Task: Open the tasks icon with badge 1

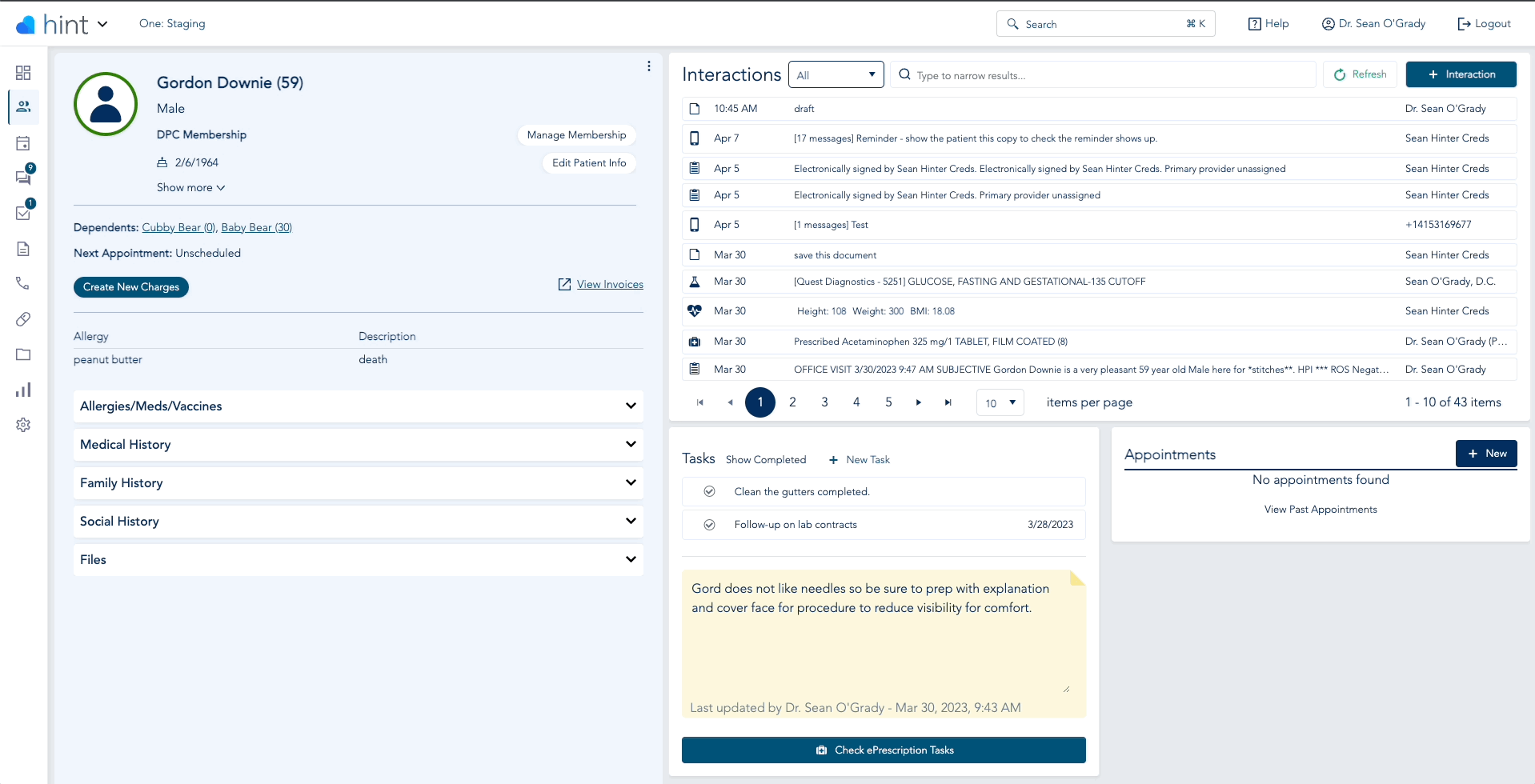Action: click(24, 211)
